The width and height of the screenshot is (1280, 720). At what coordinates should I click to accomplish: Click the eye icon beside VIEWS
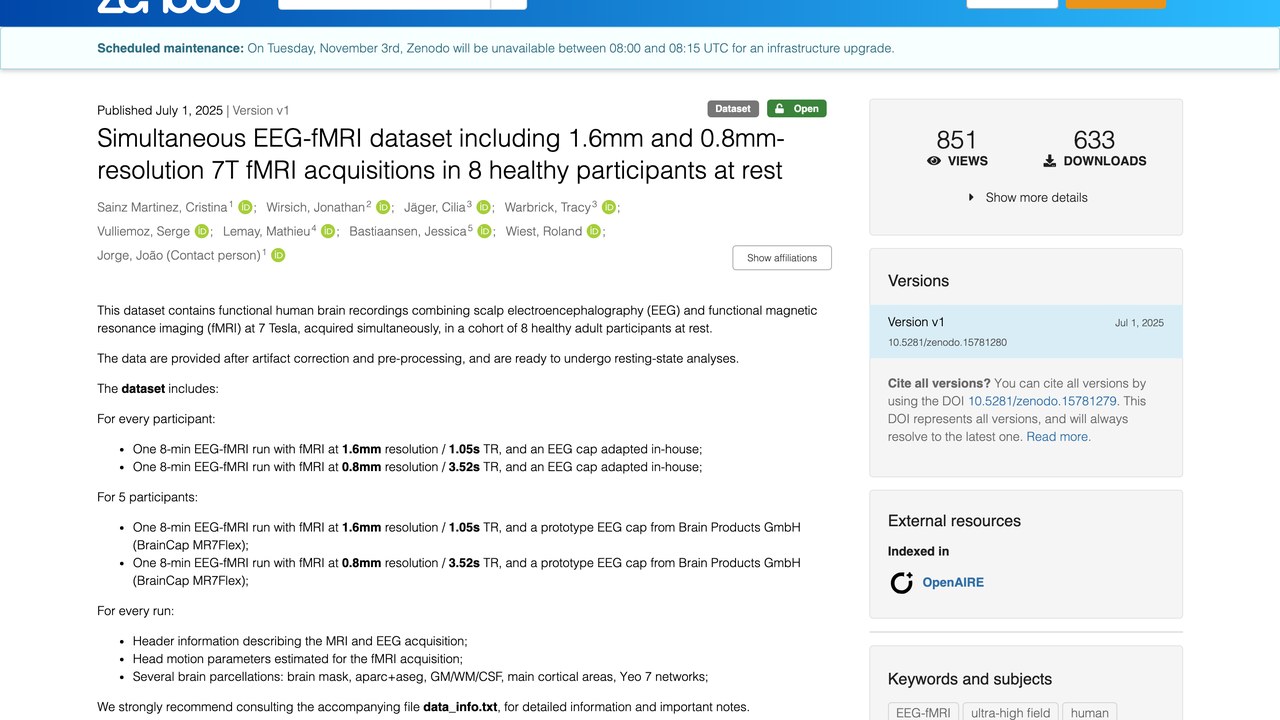pyautogui.click(x=934, y=161)
